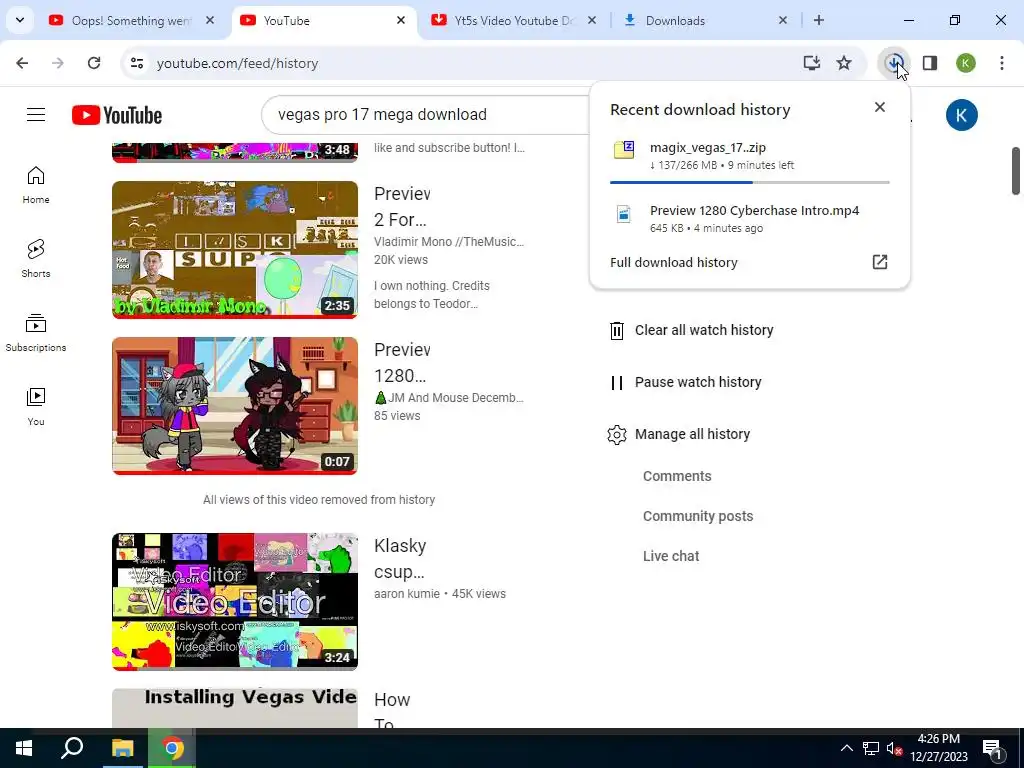Screen dimensions: 1024x768
Task: Click the magix_vegas_17 zip file icon
Action: 624,150
